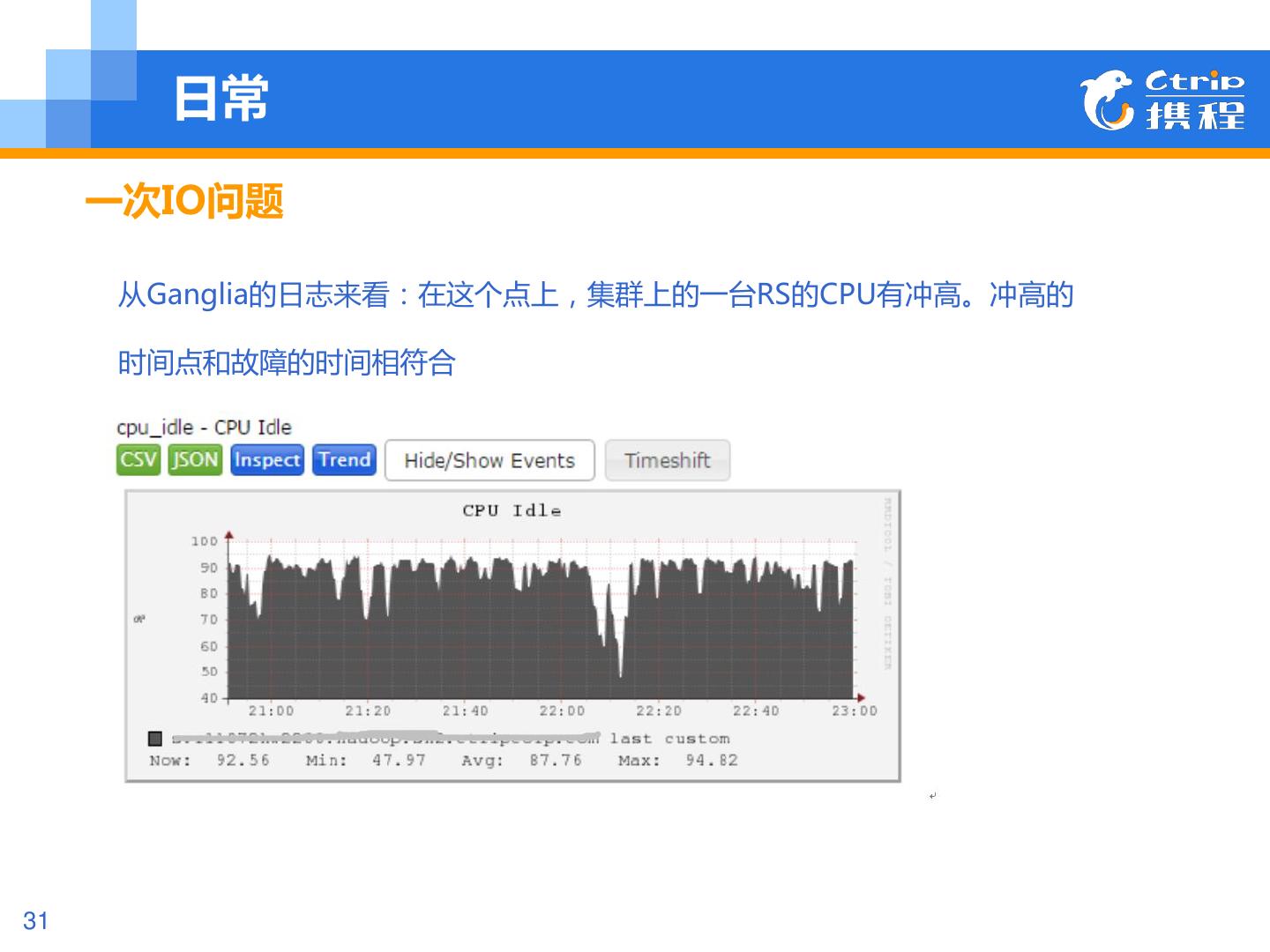The width and height of the screenshot is (1270, 952).
Task: Click the last custom legend text
Action: tap(669, 739)
